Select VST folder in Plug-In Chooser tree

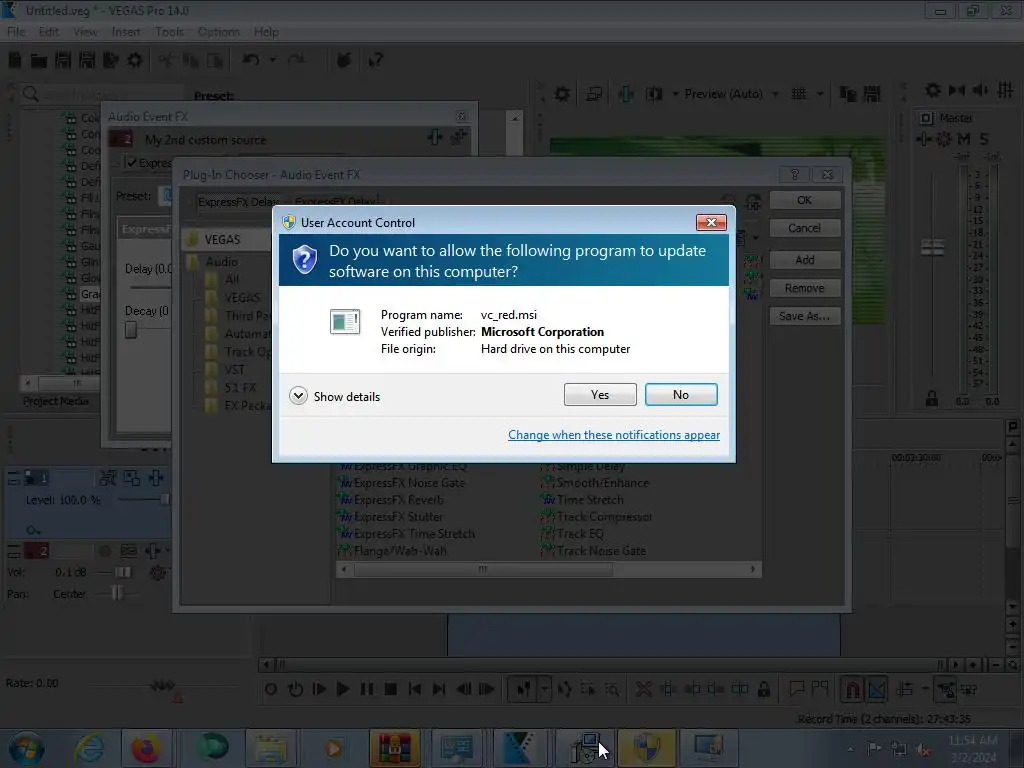(x=234, y=370)
